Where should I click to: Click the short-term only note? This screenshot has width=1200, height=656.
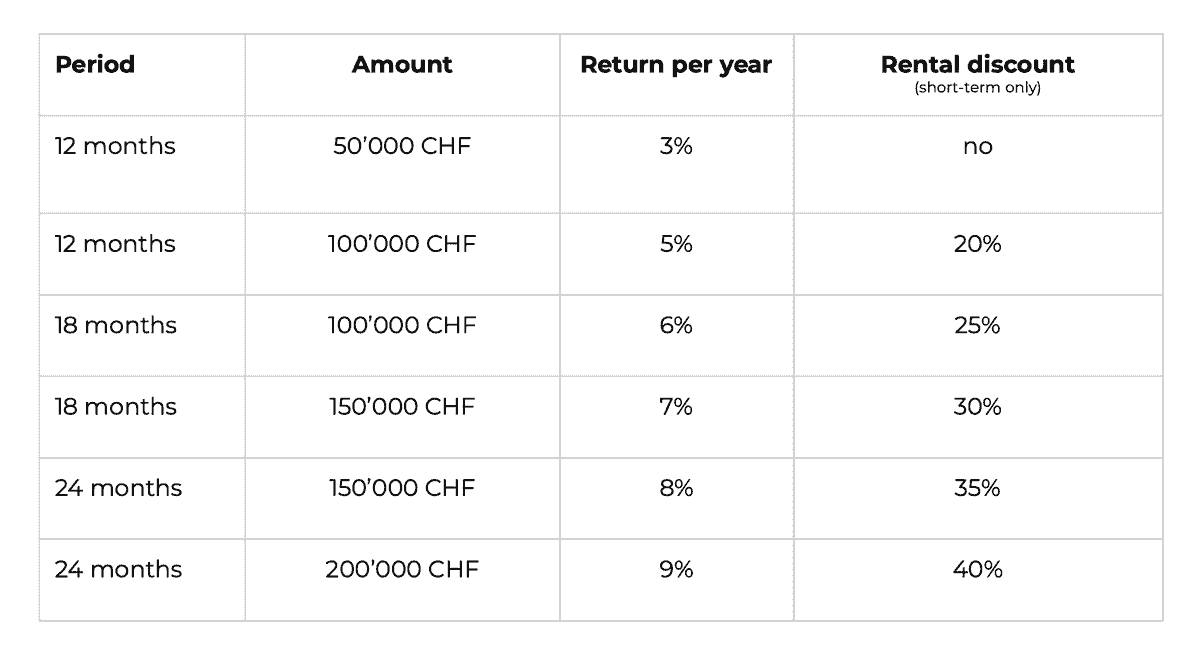pos(978,88)
